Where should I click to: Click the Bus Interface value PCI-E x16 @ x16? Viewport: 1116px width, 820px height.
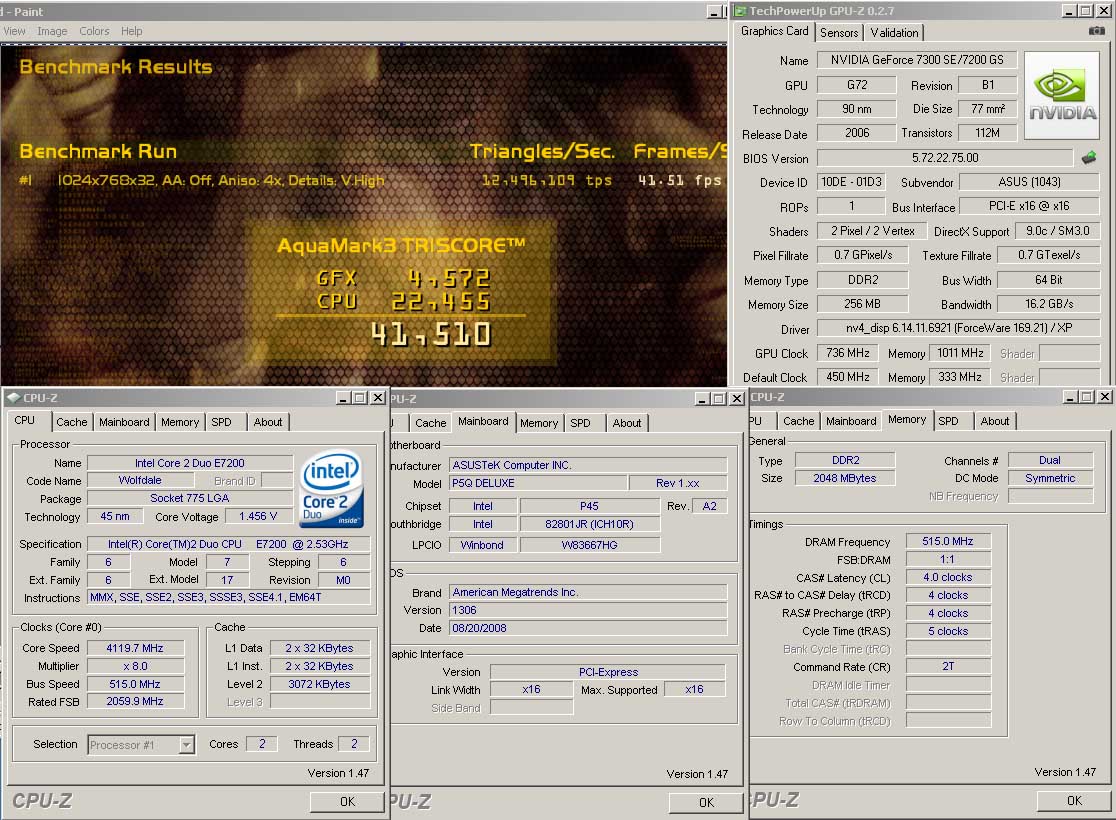1028,206
